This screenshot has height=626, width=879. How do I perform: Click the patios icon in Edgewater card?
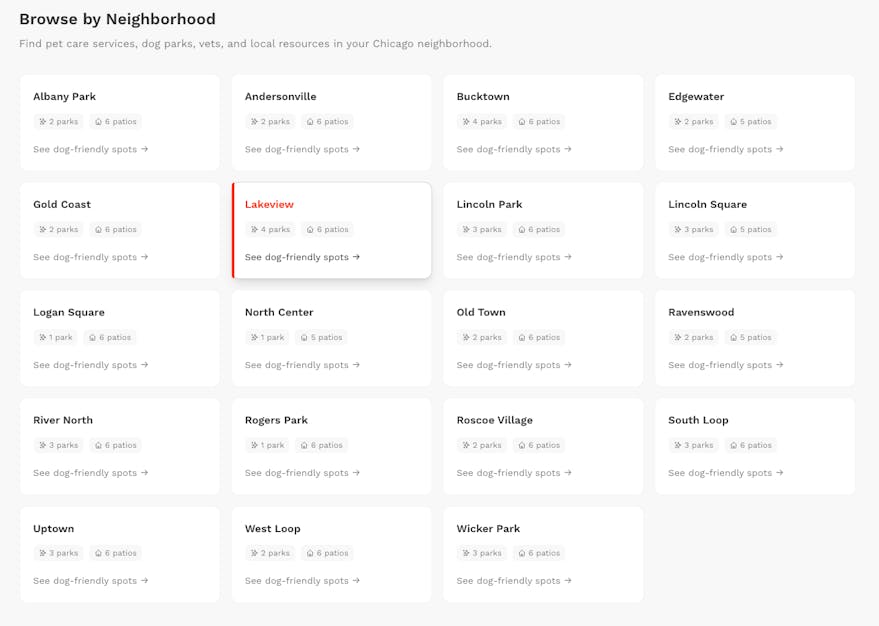point(733,122)
